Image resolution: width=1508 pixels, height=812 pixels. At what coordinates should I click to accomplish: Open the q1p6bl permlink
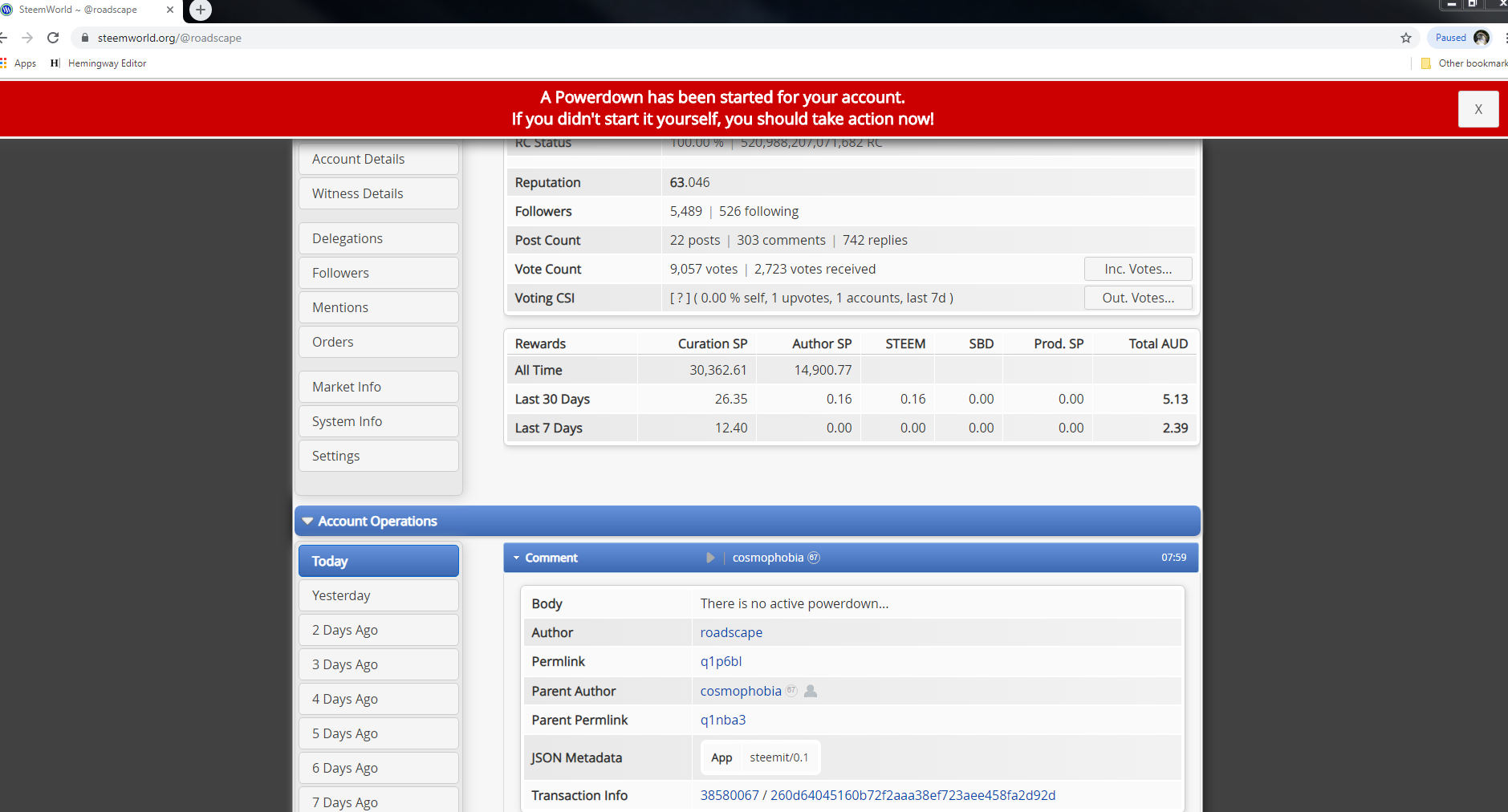721,661
